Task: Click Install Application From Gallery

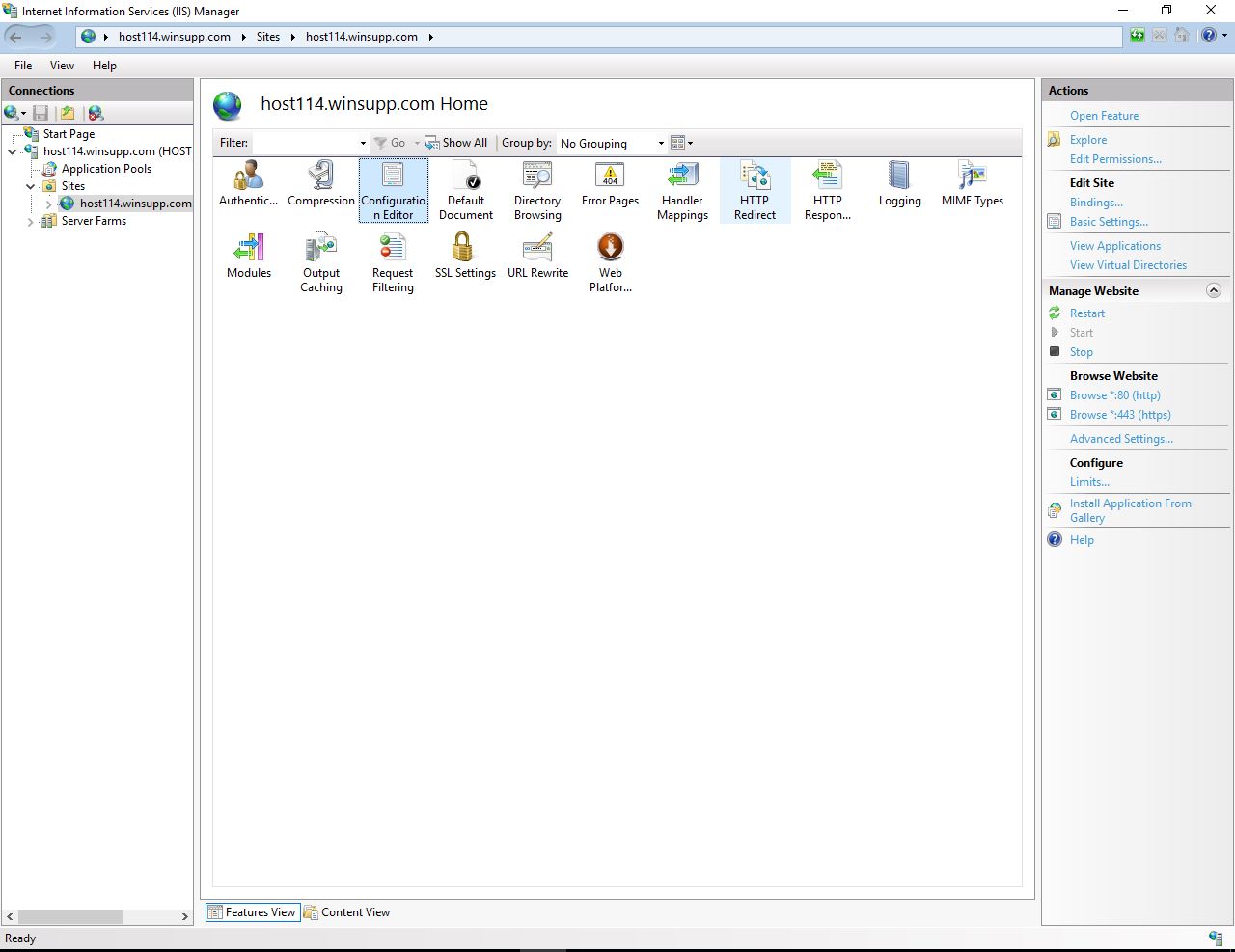Action: [x=1130, y=510]
